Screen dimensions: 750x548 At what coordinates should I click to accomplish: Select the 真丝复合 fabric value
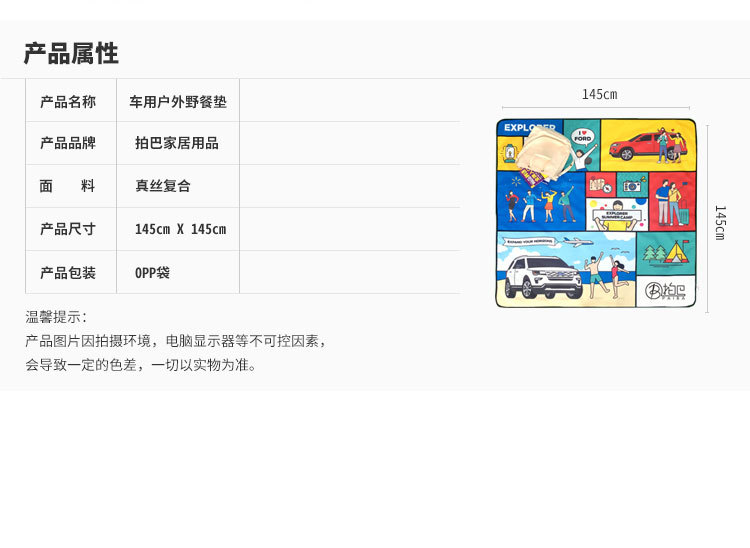coord(163,186)
